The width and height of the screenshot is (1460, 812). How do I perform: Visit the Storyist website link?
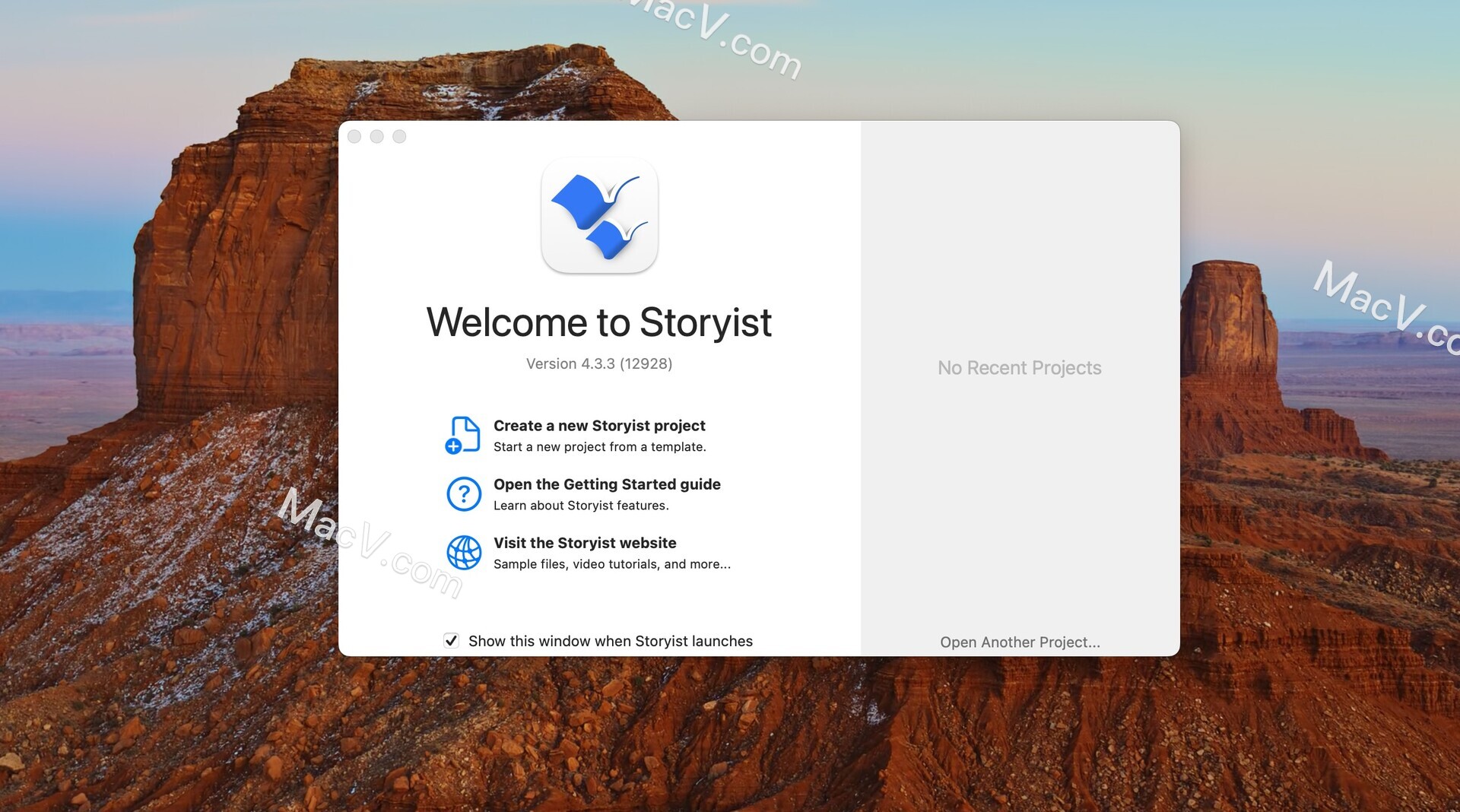[x=585, y=543]
